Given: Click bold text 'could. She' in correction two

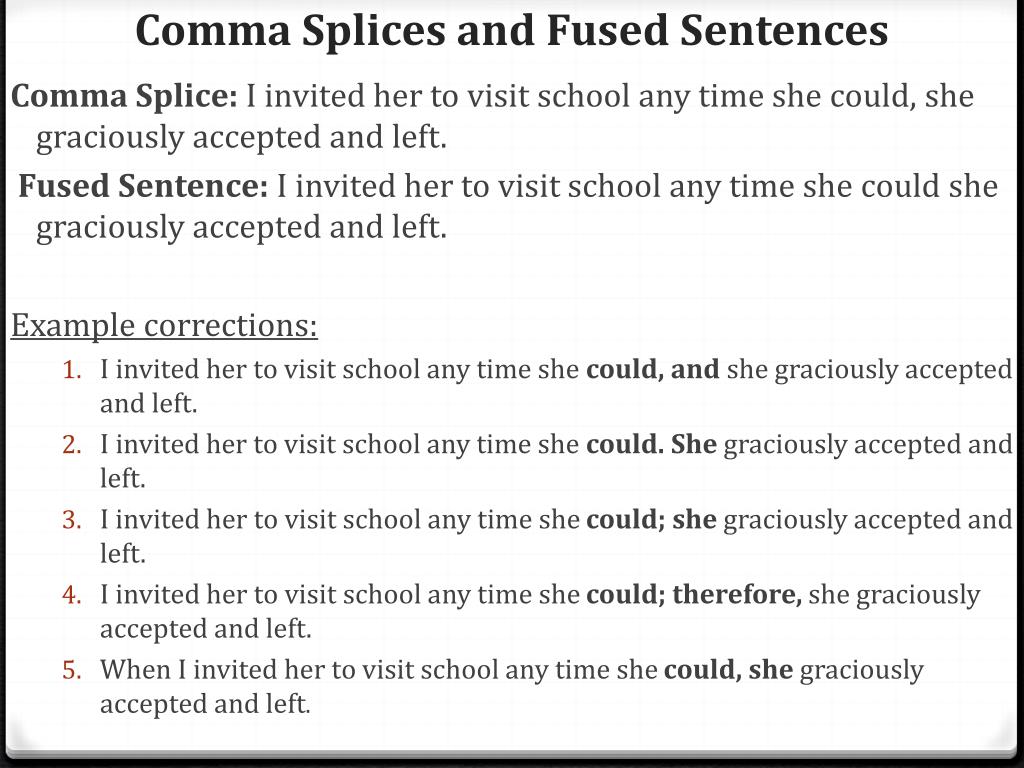Looking at the screenshot, I should 651,445.
